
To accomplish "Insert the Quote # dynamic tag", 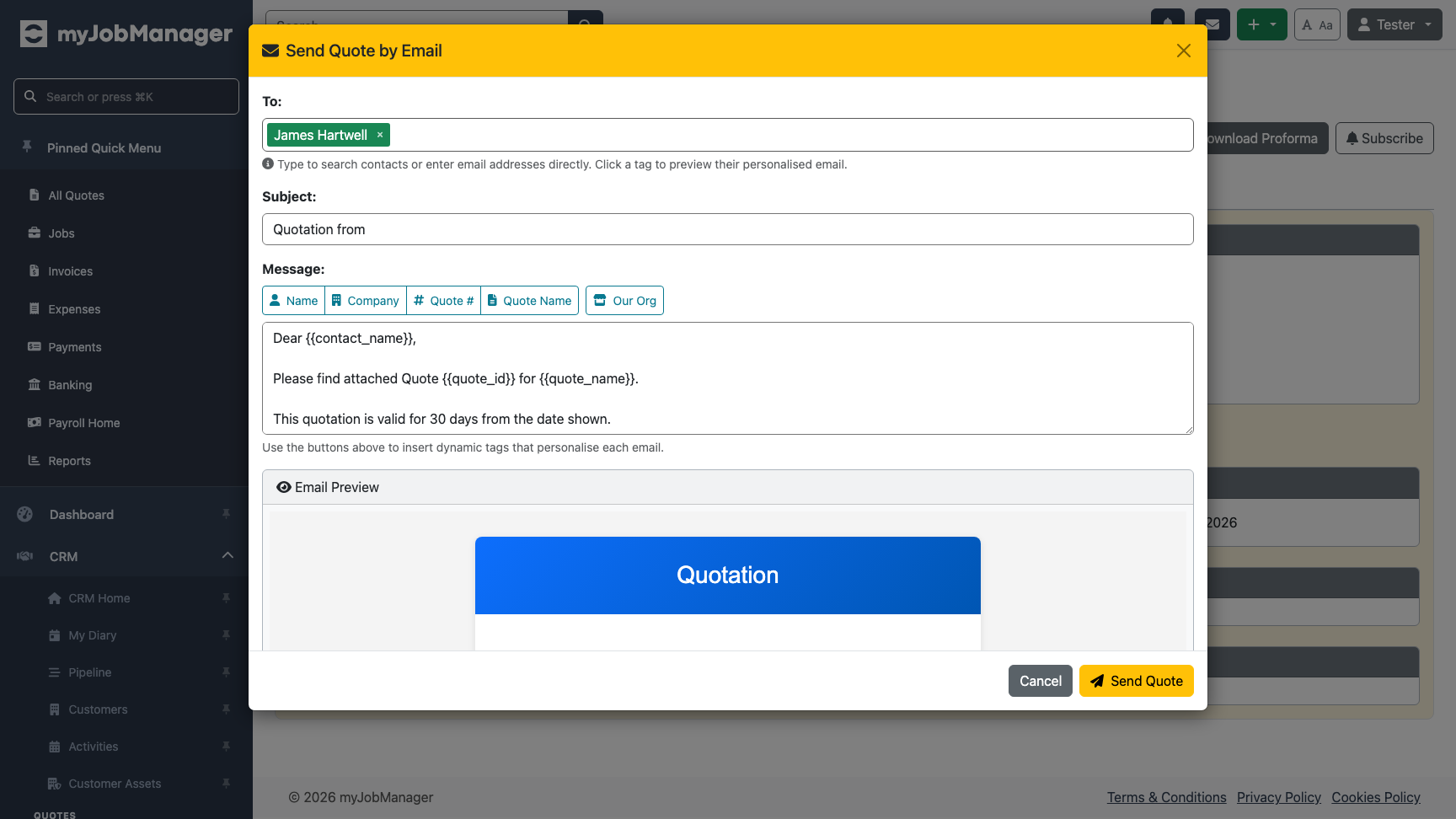I will pyautogui.click(x=444, y=301).
